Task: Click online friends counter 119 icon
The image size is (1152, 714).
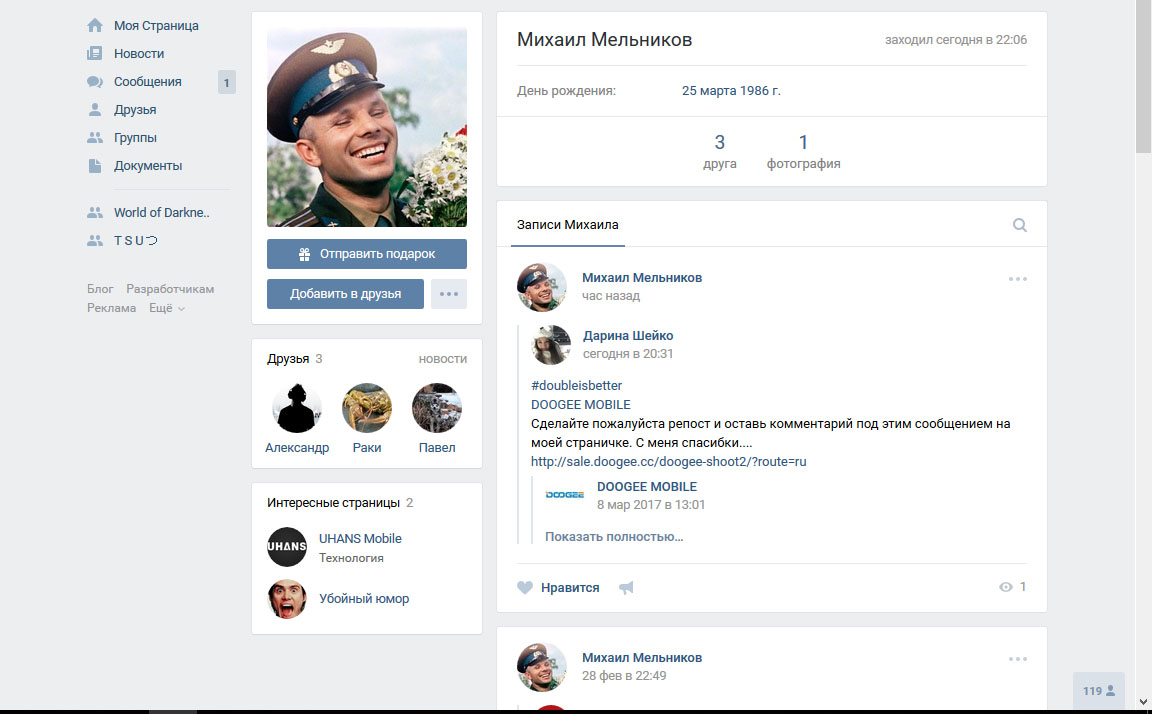Action: pos(1098,690)
